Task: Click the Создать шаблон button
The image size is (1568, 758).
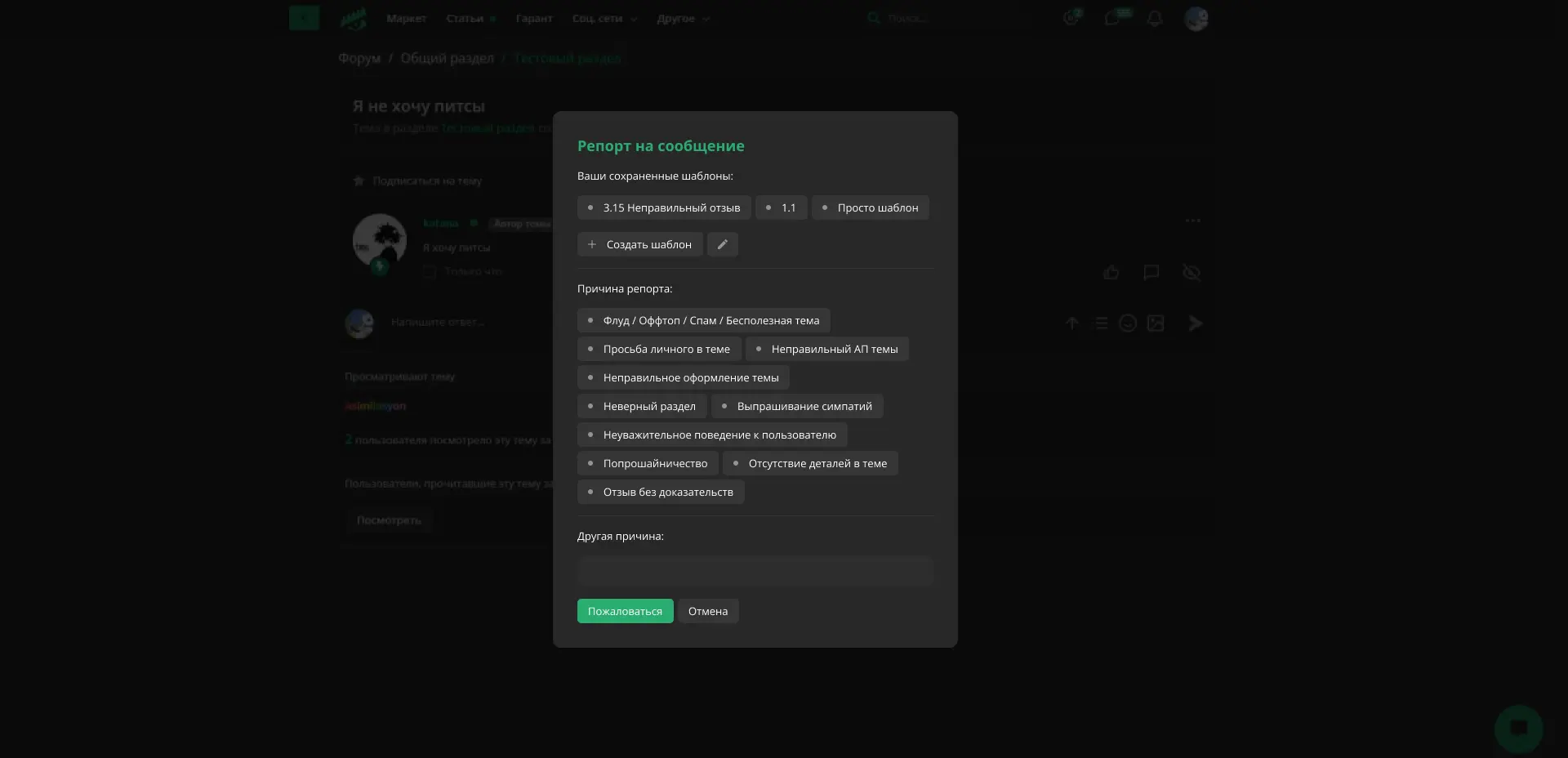Action: (640, 244)
